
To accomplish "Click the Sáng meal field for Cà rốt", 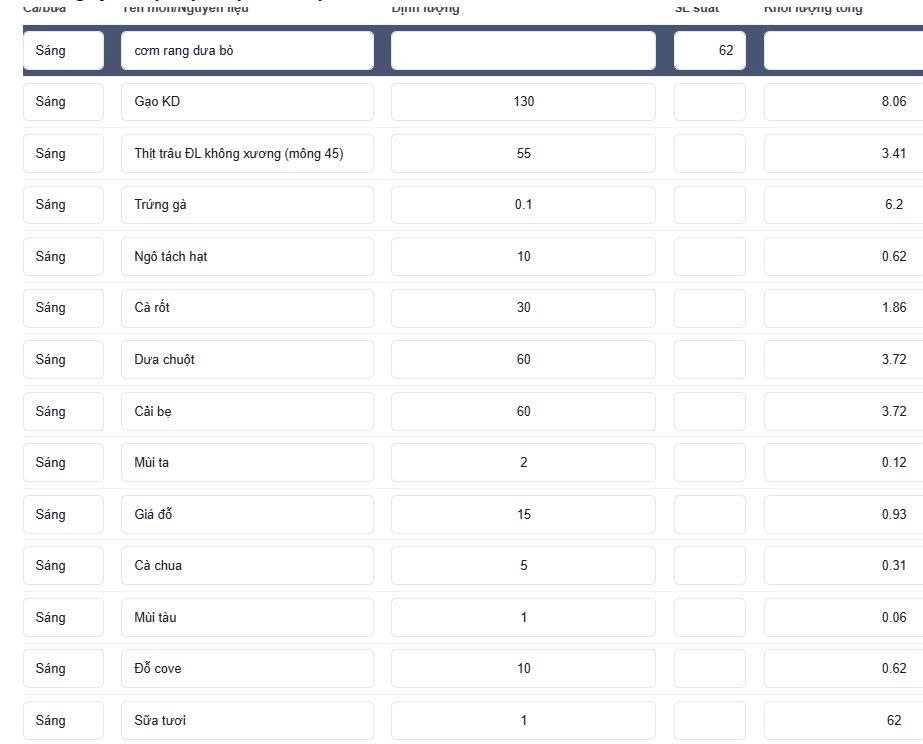I will 64,308.
